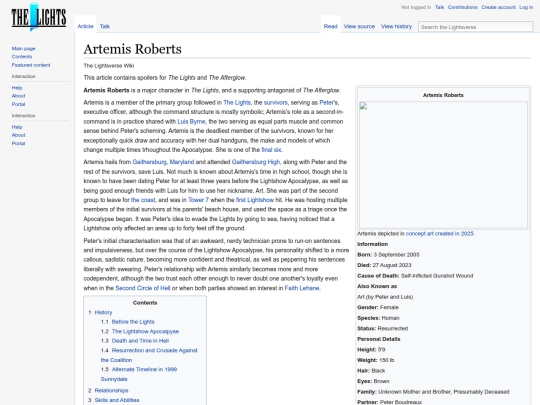Viewport: 540px width, 405px height.
Task: Click Portal in second Interaction group
Action: [x=18, y=143]
